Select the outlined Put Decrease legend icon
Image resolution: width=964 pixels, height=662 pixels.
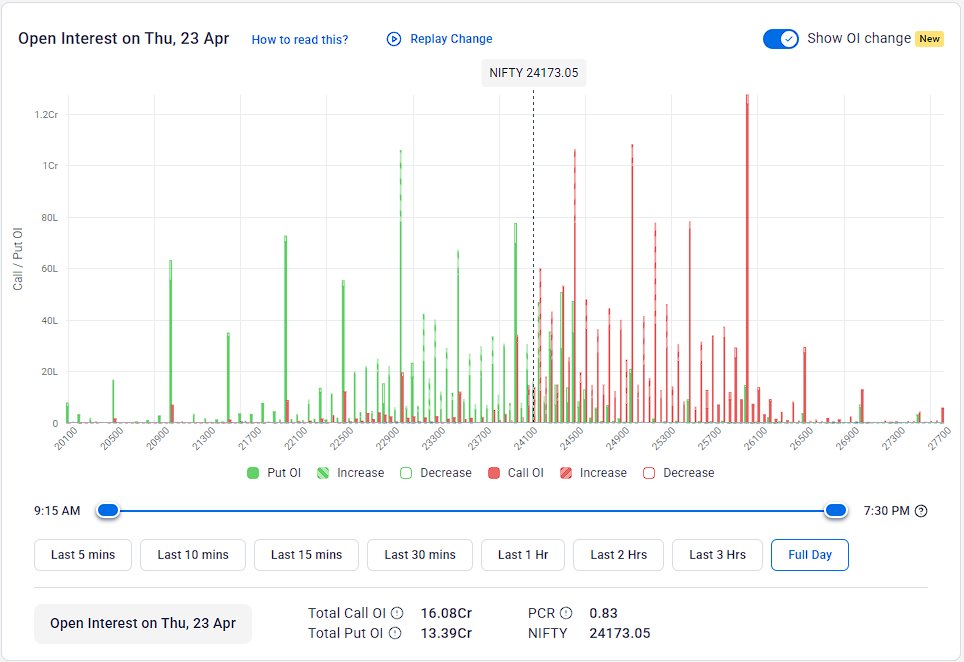406,472
